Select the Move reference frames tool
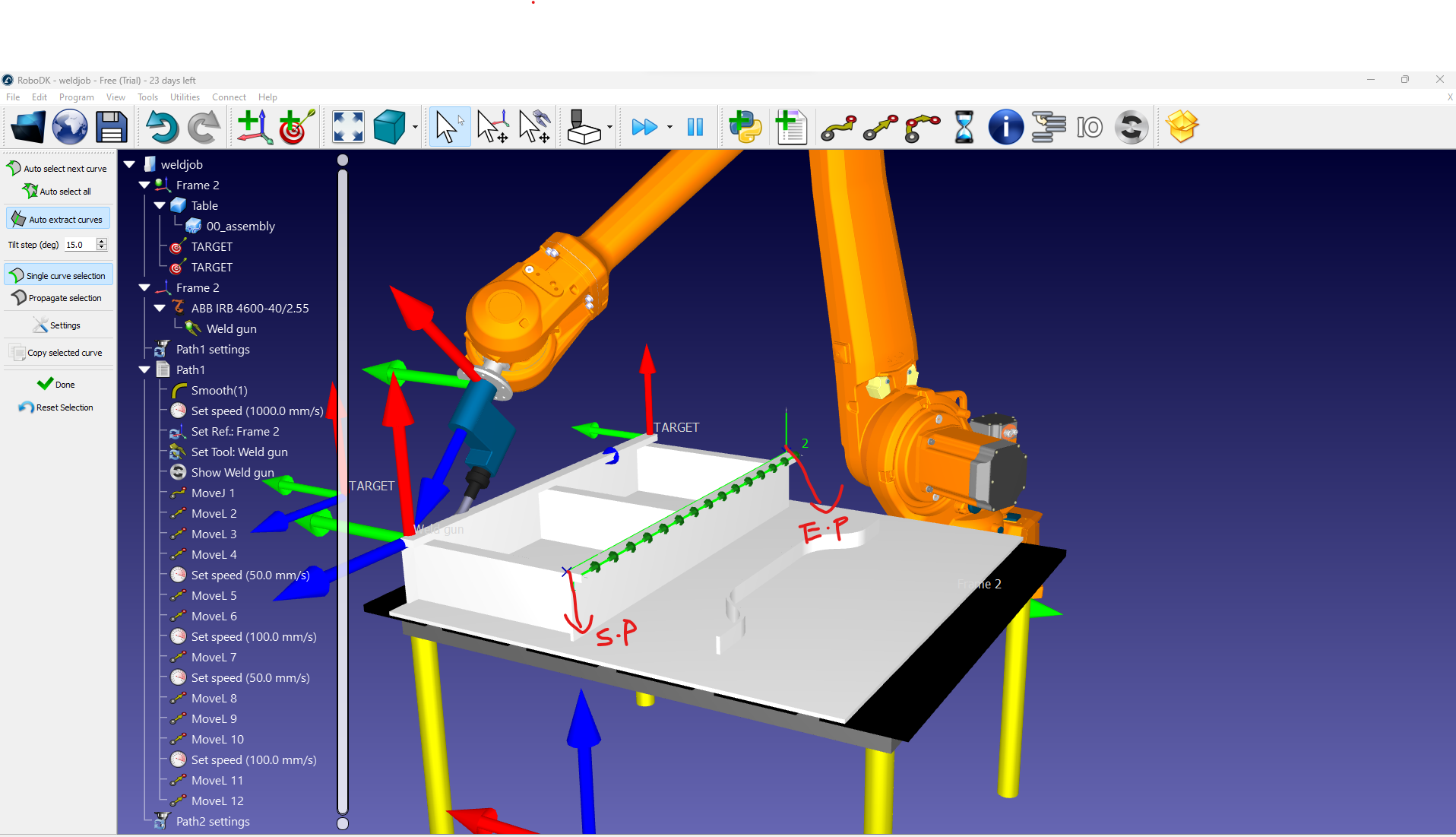 (492, 127)
